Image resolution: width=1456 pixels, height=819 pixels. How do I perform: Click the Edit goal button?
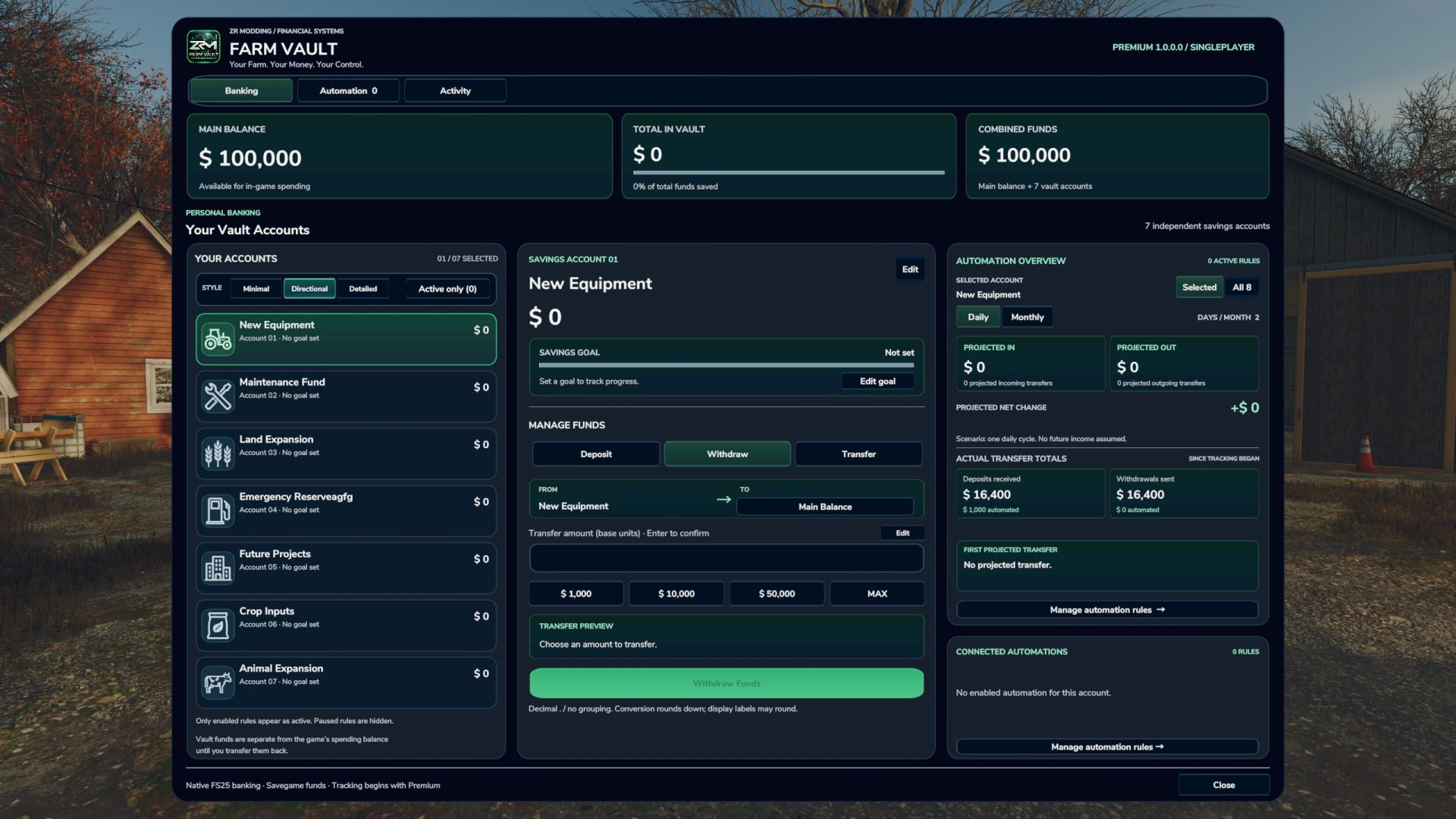877,381
